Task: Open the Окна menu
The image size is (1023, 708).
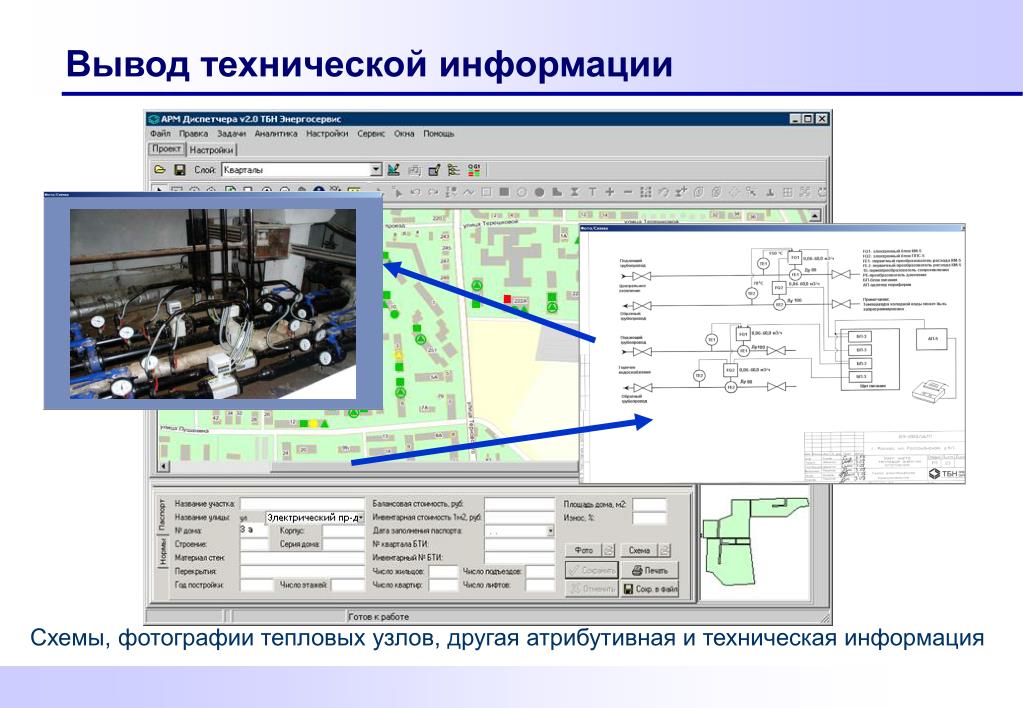Action: point(404,134)
